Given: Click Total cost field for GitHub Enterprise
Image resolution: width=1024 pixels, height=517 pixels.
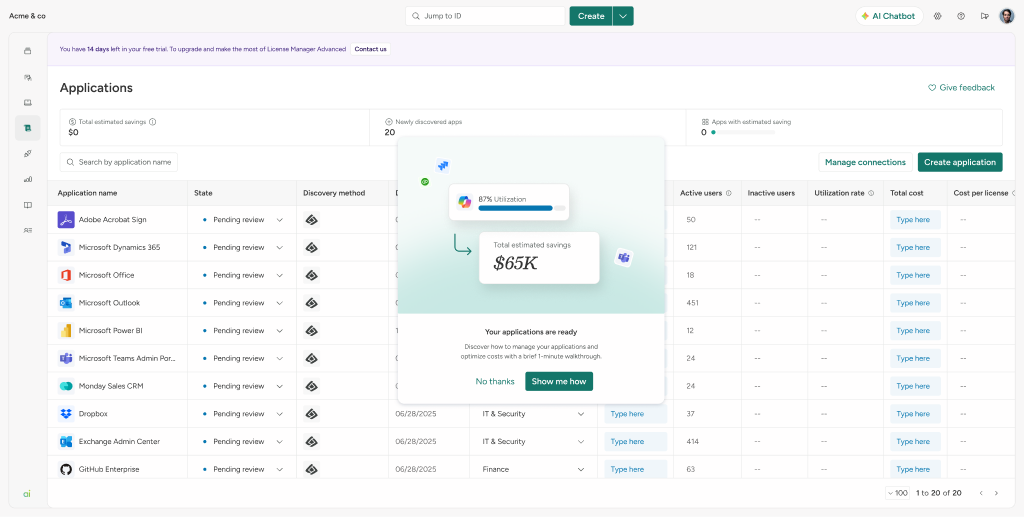Looking at the screenshot, I should pyautogui.click(x=916, y=469).
